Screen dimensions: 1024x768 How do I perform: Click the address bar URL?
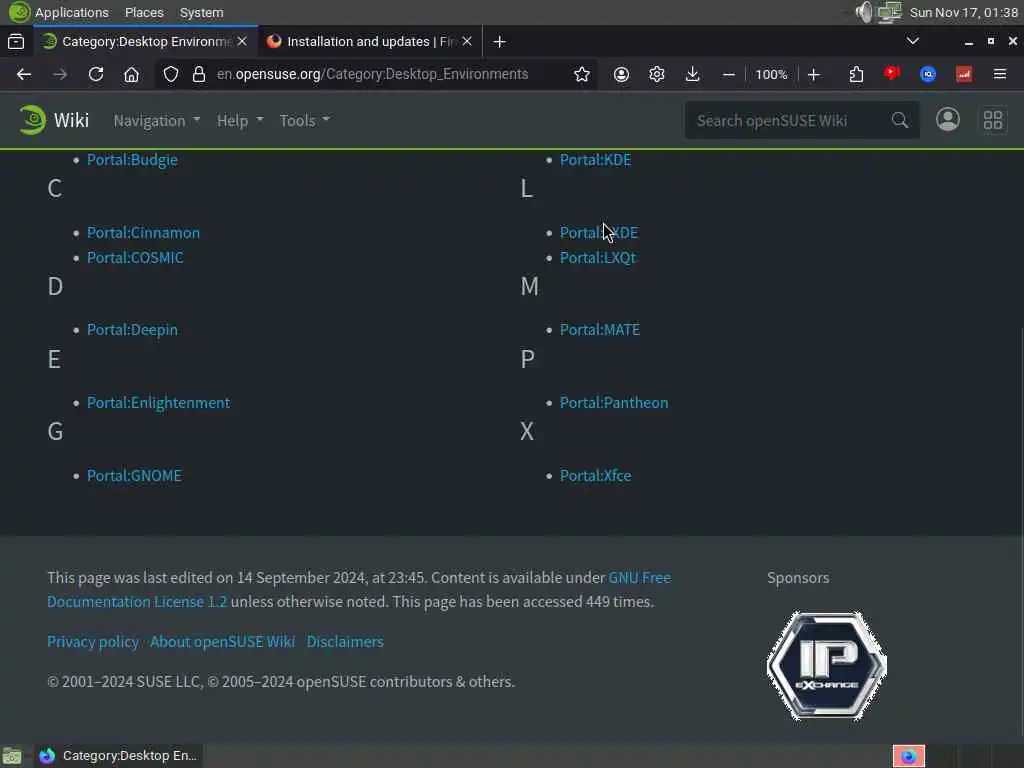point(372,74)
